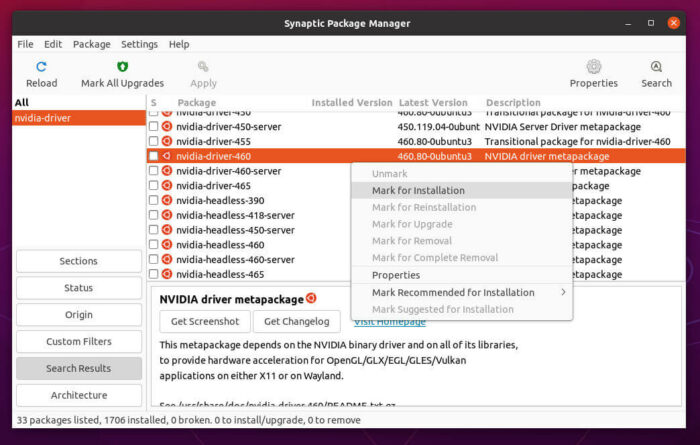Click Ubuntu support icon of nvidia-headless-390
This screenshot has width=700, height=445.
pyautogui.click(x=167, y=200)
